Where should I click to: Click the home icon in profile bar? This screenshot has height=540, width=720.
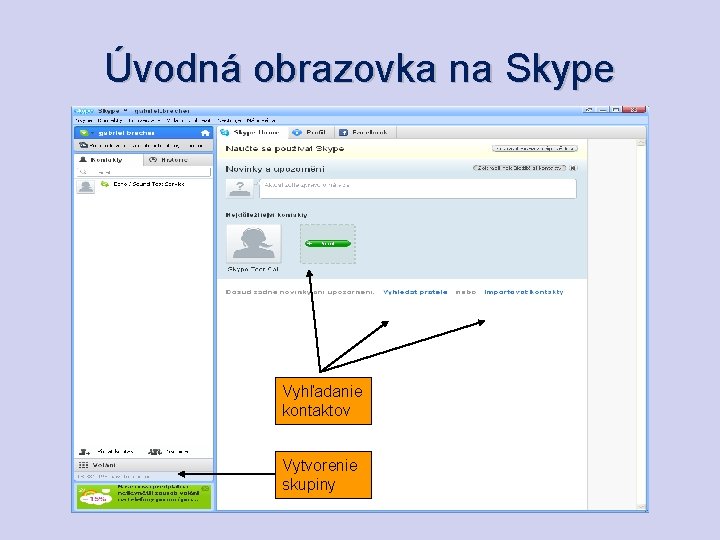tap(205, 133)
